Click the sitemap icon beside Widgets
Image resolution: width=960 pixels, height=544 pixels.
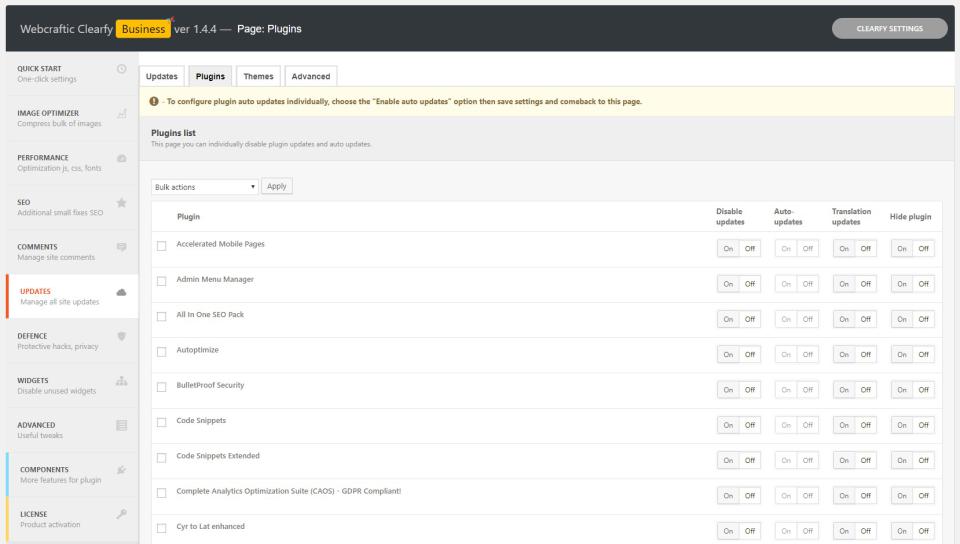click(x=121, y=380)
